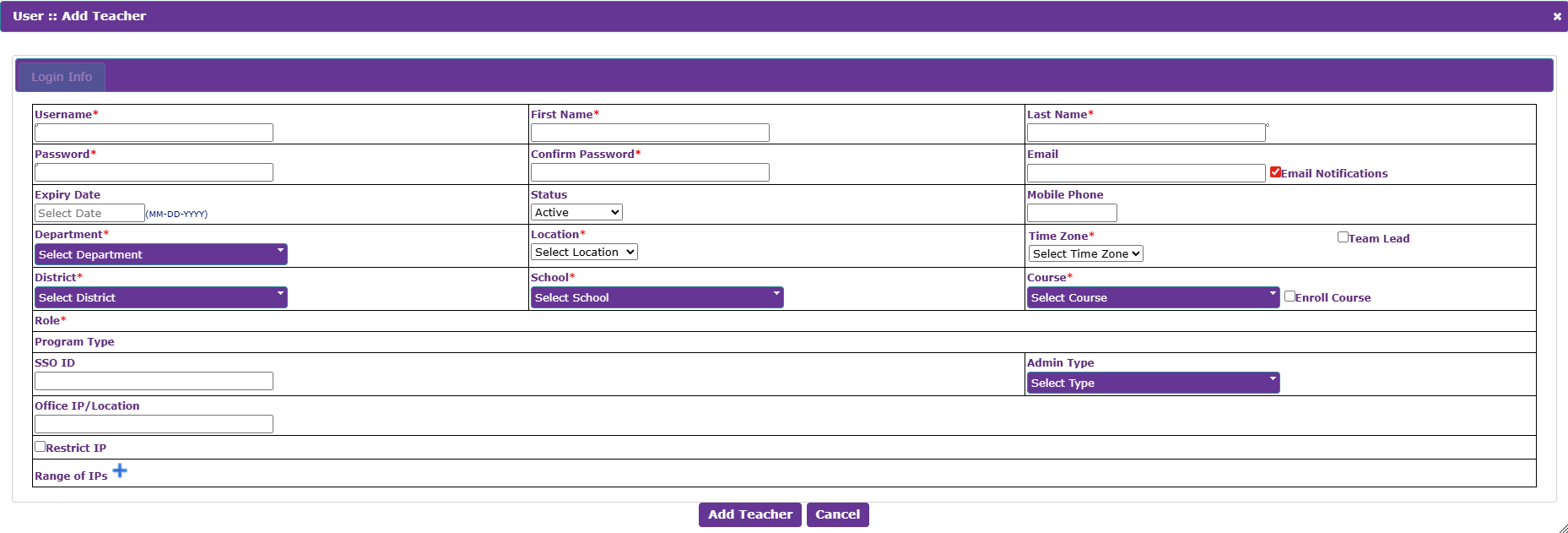Click the Username input field
1568x533 pixels.
(x=154, y=133)
